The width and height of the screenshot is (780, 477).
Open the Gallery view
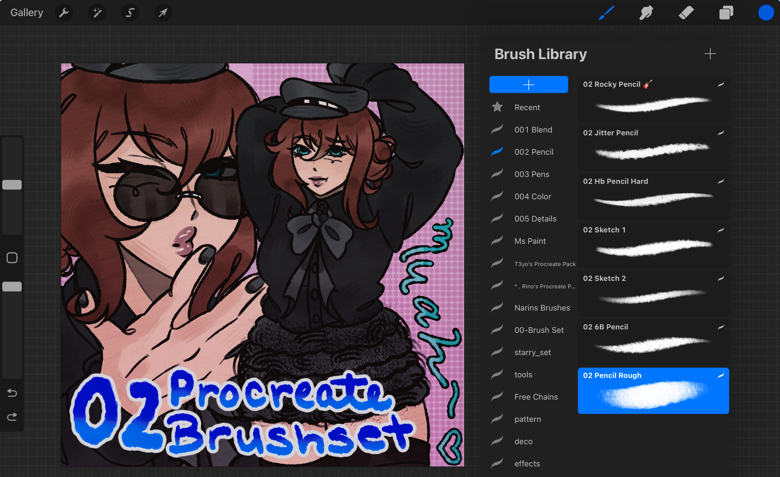click(x=27, y=12)
